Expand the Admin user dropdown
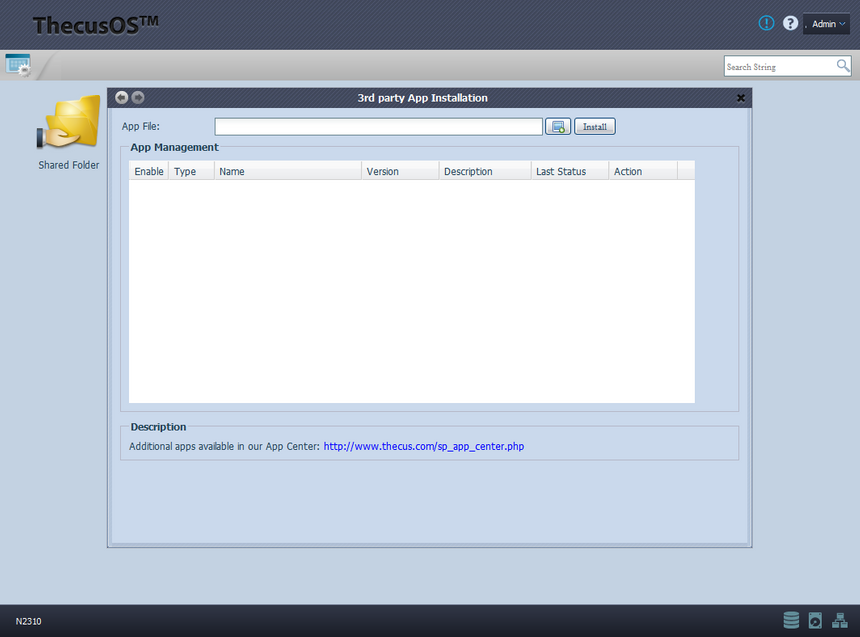The width and height of the screenshot is (860, 637). tap(827, 24)
